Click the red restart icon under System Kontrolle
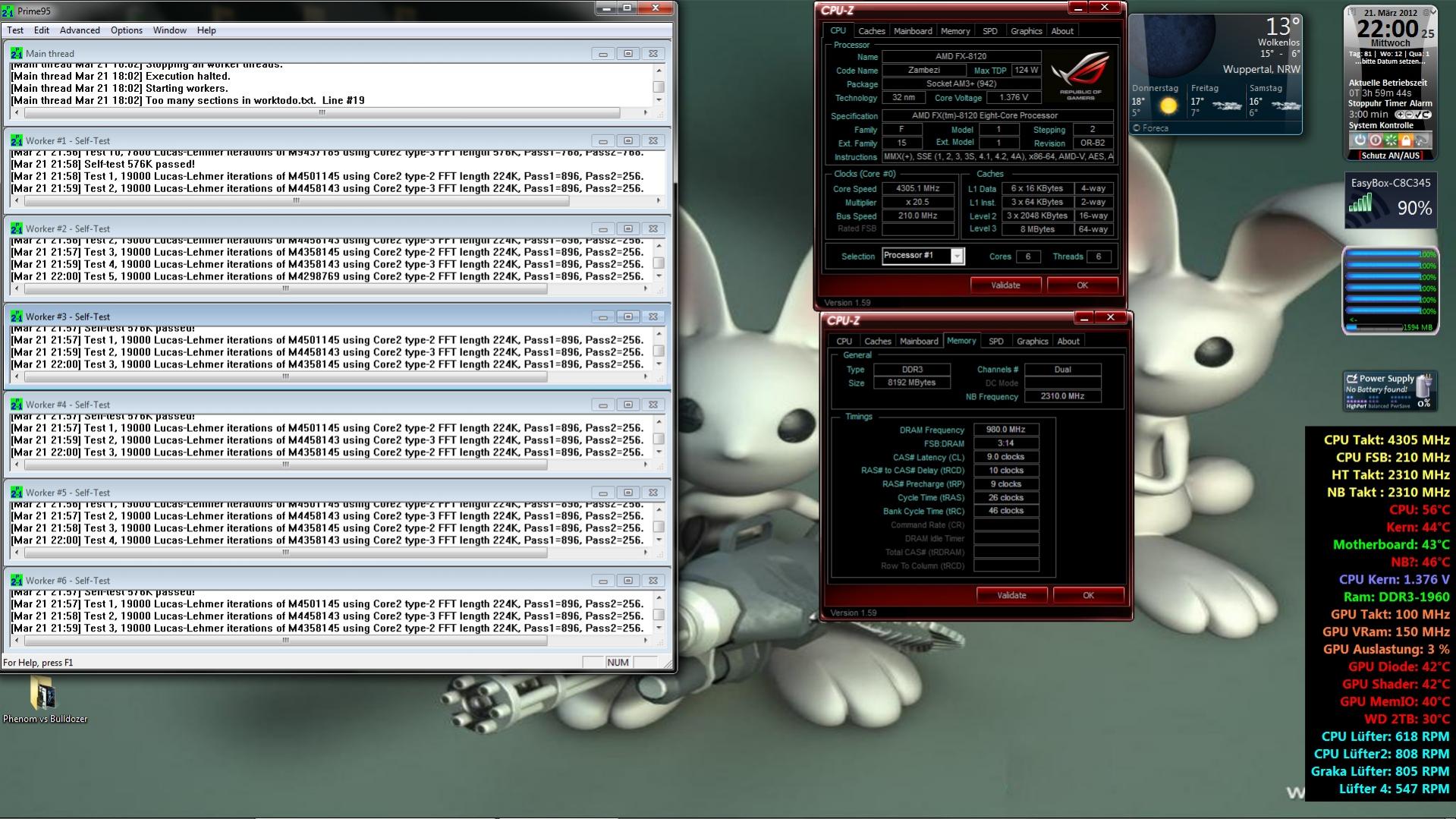1456x819 pixels. coord(1375,140)
